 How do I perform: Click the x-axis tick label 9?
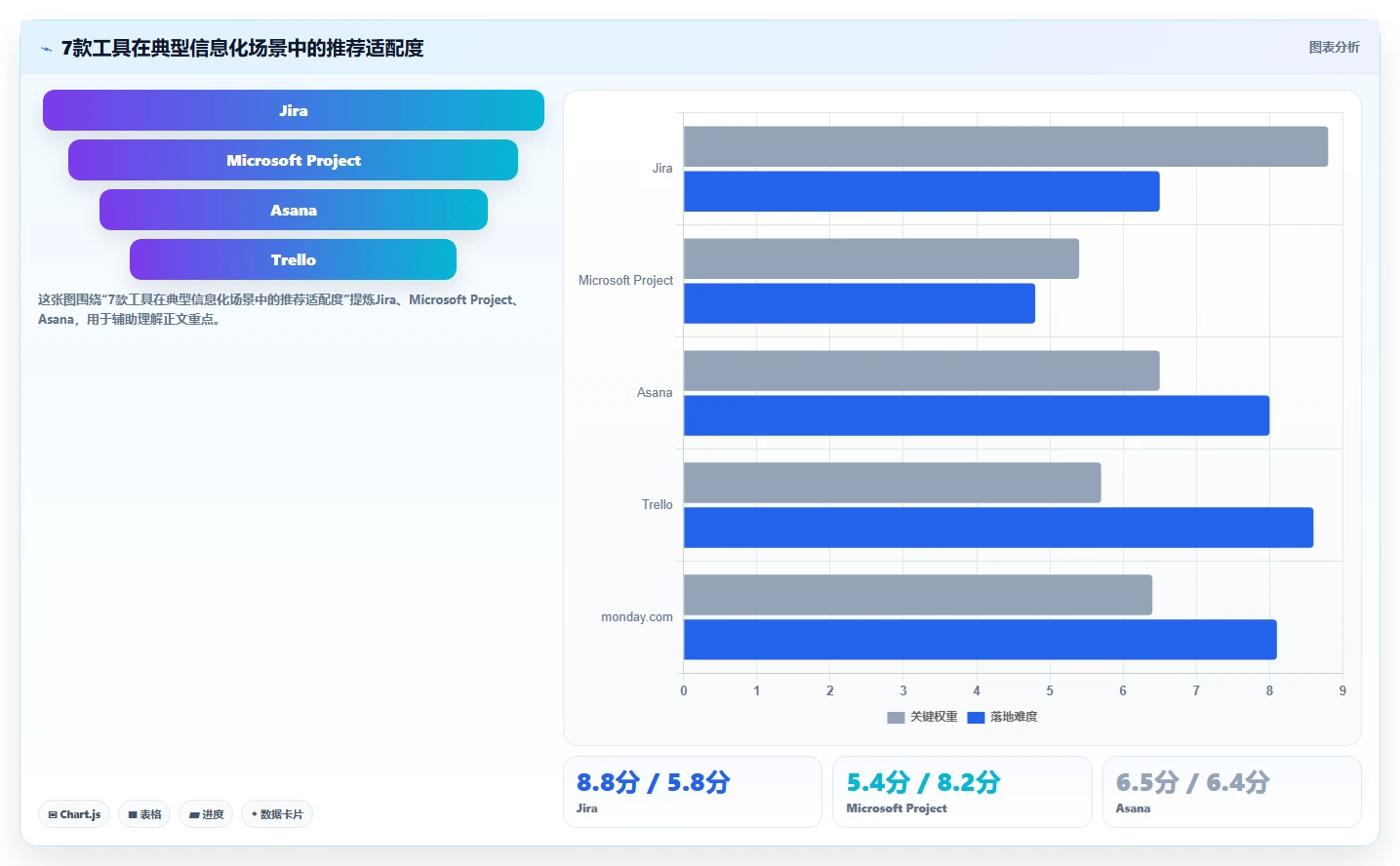pyautogui.click(x=1342, y=690)
